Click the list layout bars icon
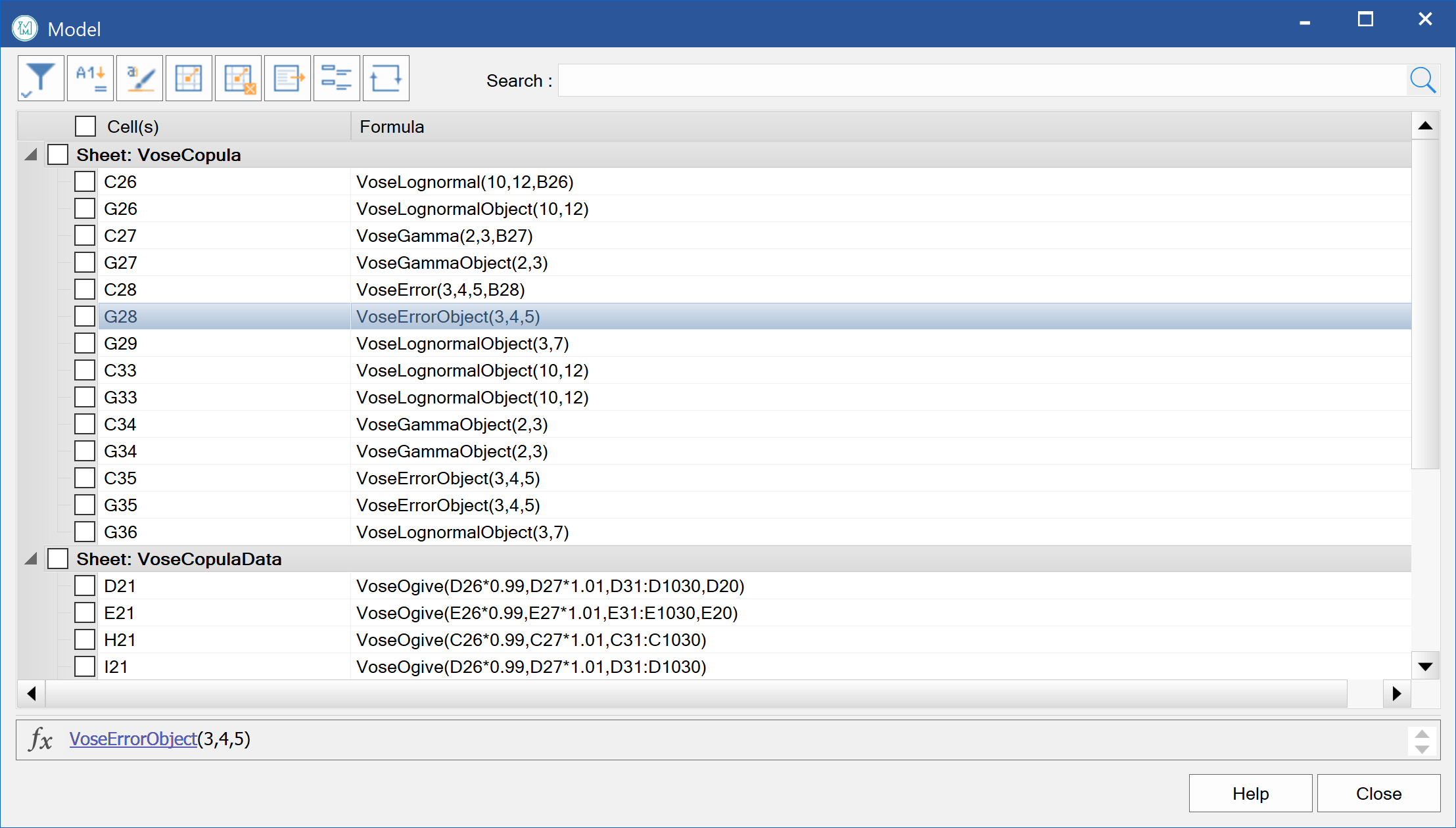This screenshot has height=828, width=1456. [337, 79]
